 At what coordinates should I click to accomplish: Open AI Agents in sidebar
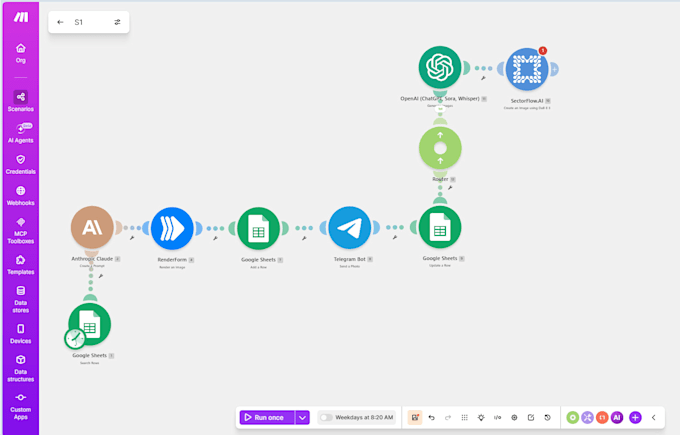20,133
